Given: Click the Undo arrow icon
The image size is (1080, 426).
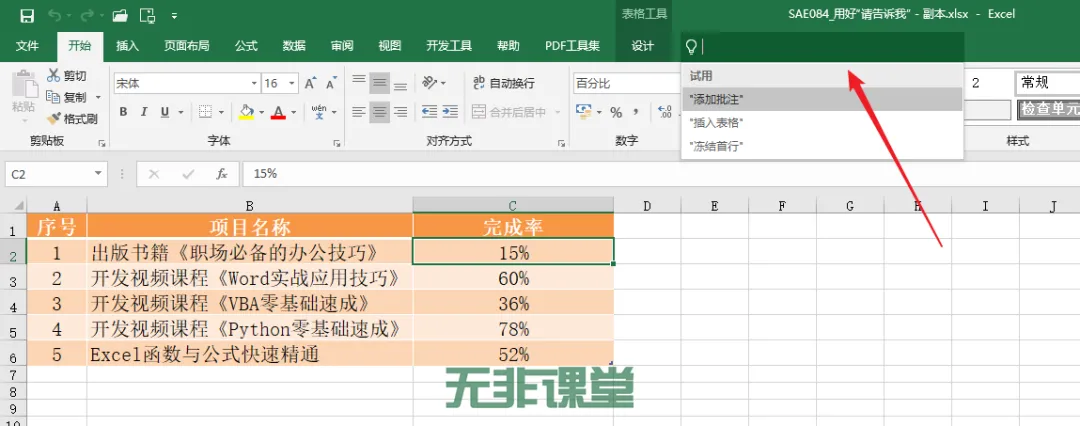Looking at the screenshot, I should tap(54, 14).
